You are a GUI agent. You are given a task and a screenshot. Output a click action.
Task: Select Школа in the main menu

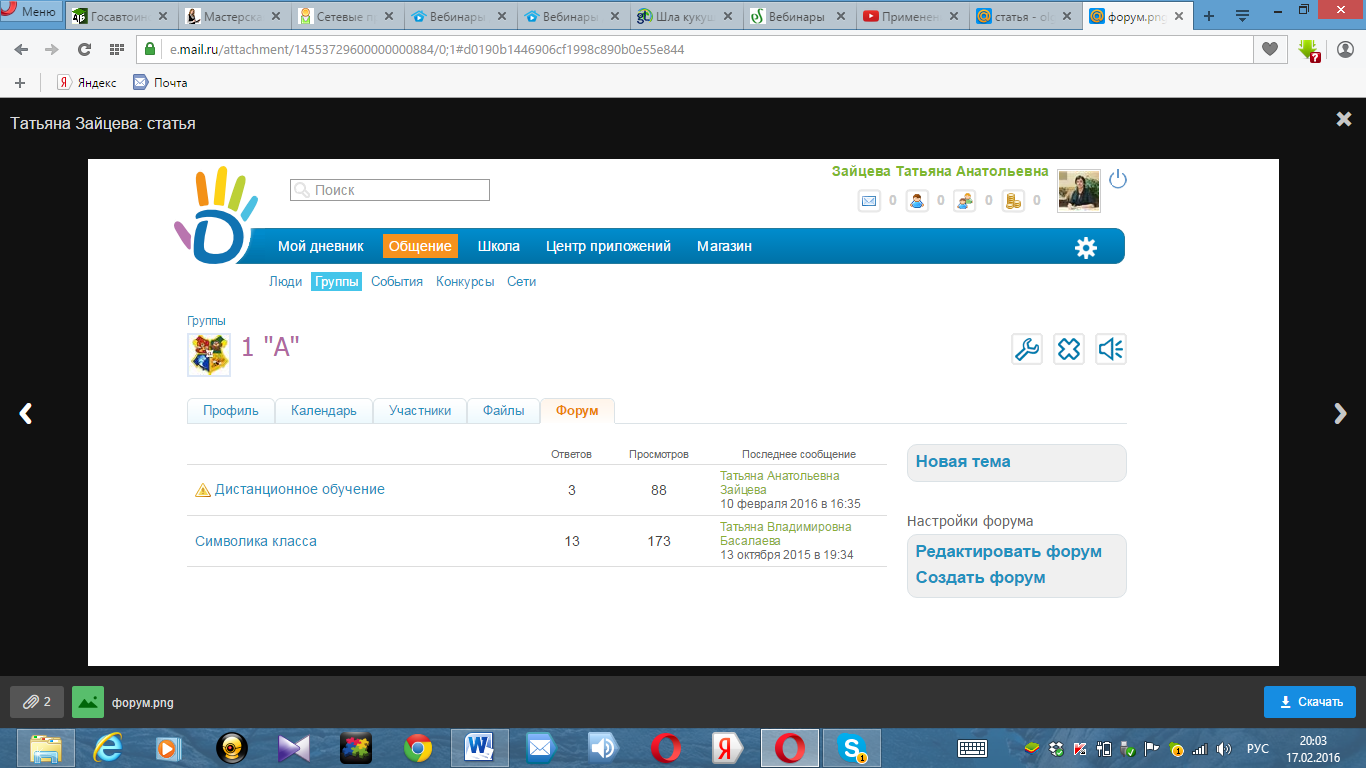[498, 246]
